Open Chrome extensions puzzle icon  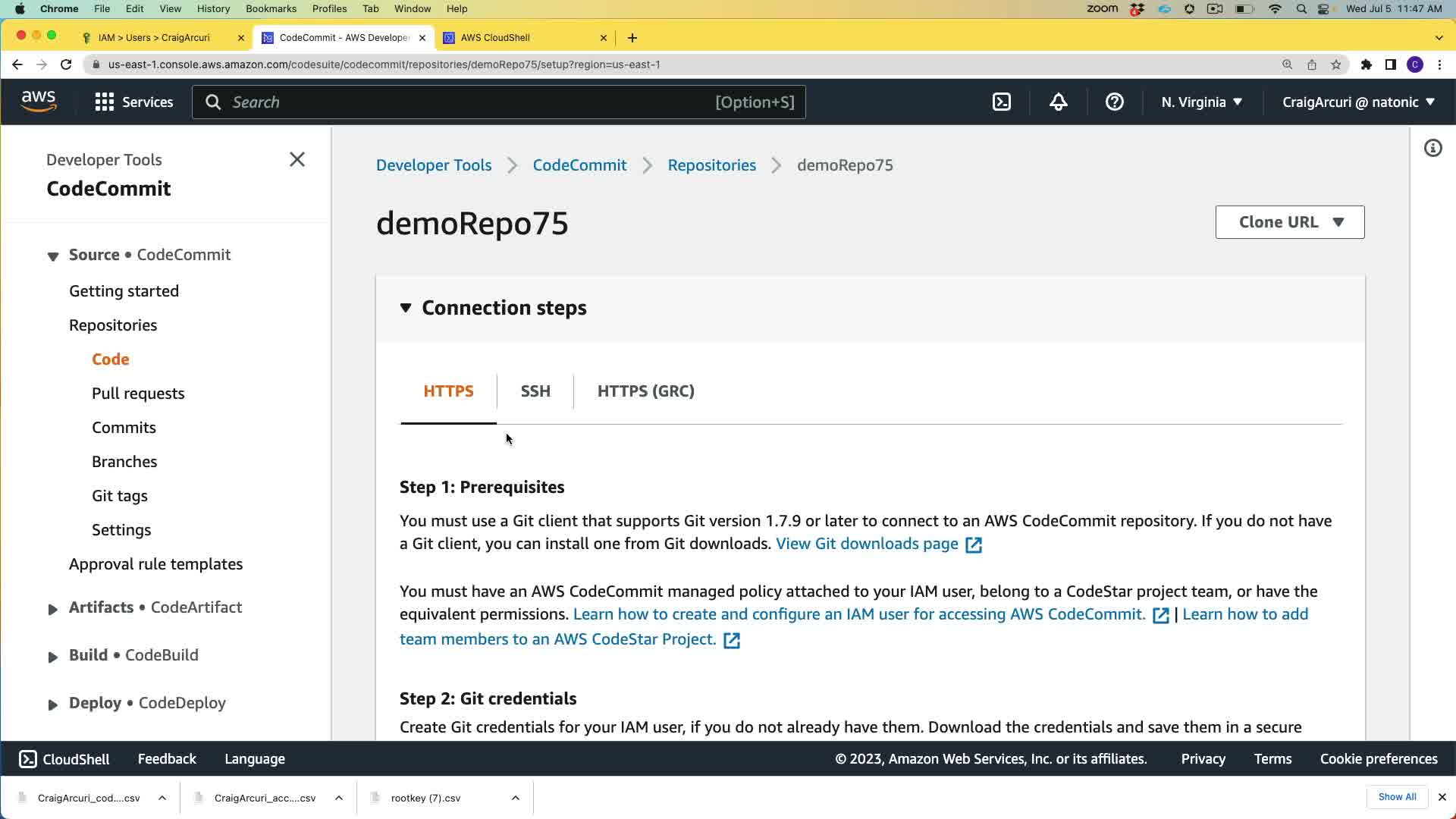click(1366, 64)
